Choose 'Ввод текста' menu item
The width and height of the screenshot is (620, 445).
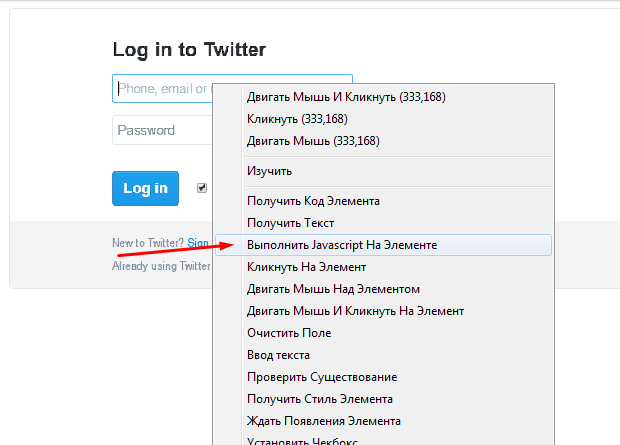click(383, 355)
